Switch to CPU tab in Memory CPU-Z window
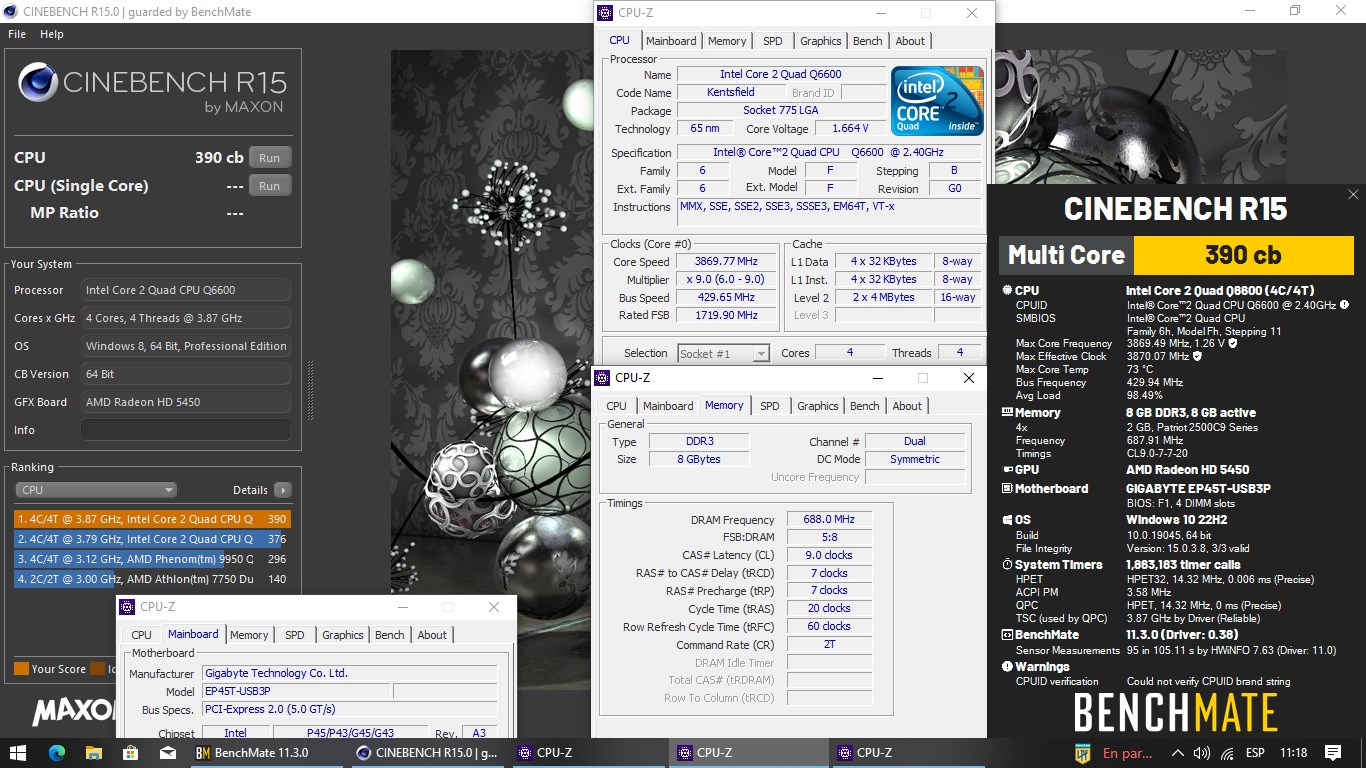1366x768 pixels. click(616, 406)
